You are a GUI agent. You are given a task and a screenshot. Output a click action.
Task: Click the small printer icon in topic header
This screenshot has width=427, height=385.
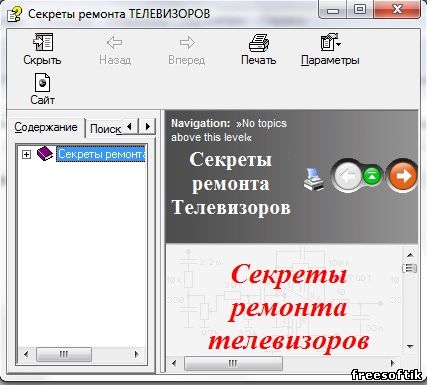313,180
